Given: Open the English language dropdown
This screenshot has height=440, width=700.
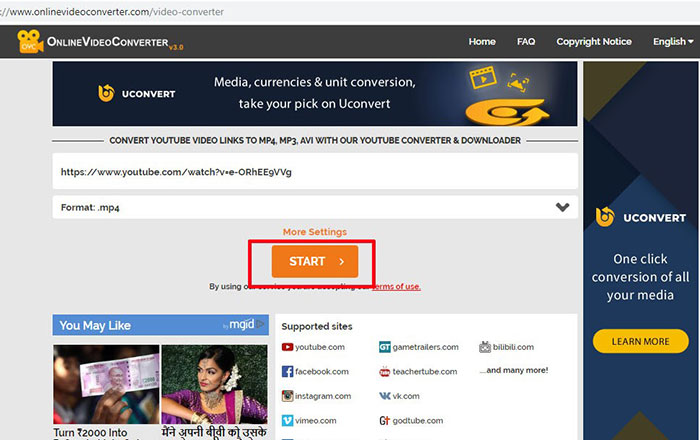Looking at the screenshot, I should click(x=672, y=42).
